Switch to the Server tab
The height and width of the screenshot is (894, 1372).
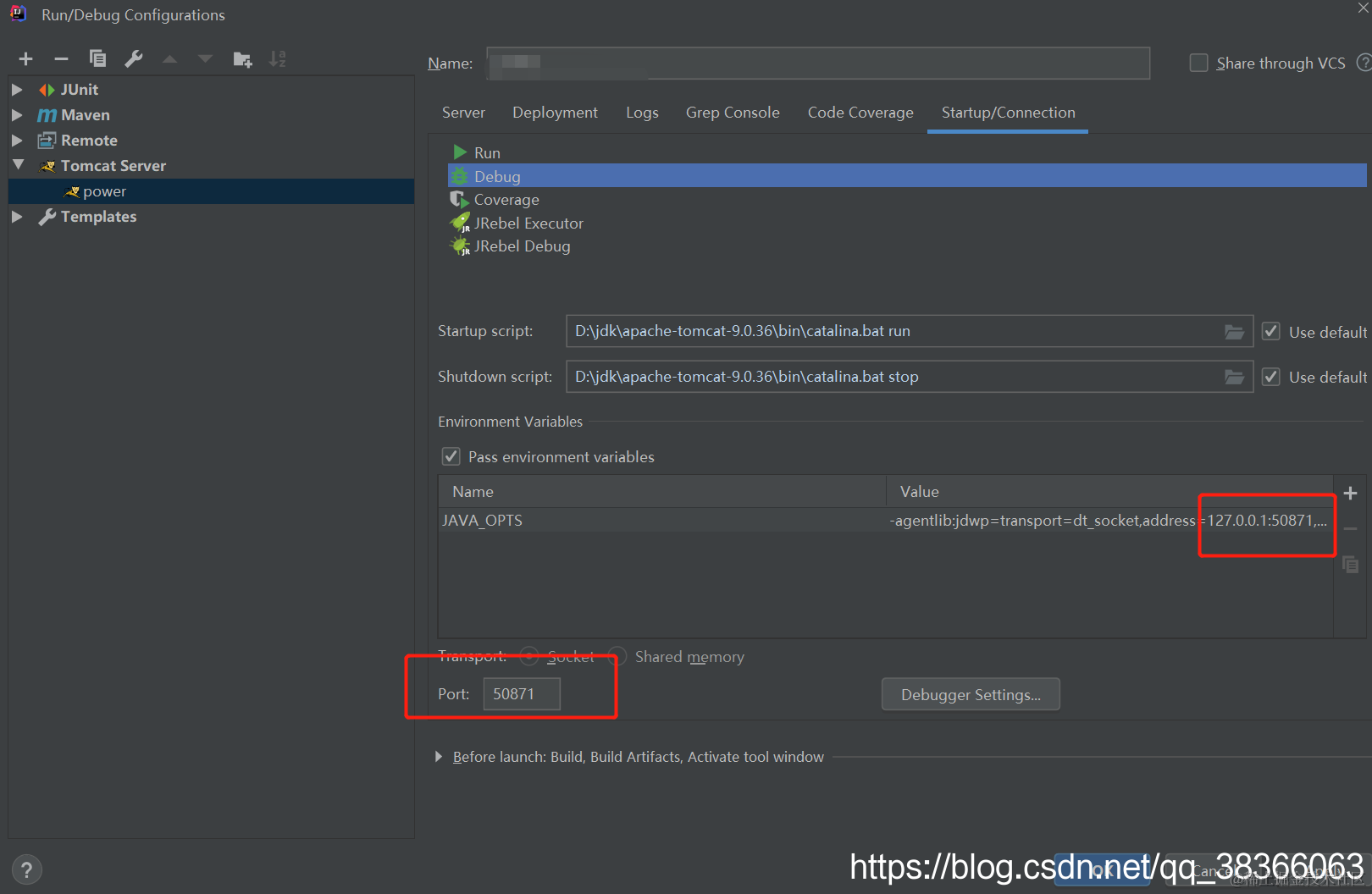pyautogui.click(x=463, y=113)
